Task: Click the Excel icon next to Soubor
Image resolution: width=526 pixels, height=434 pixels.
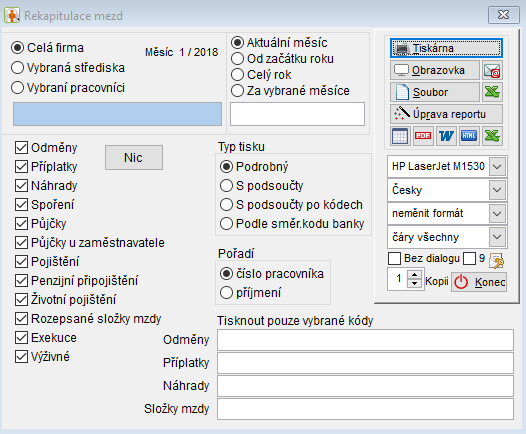Action: (x=492, y=92)
